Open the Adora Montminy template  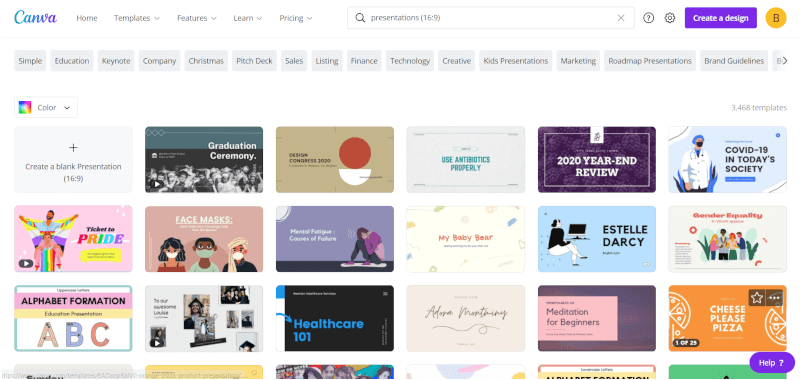tap(466, 318)
